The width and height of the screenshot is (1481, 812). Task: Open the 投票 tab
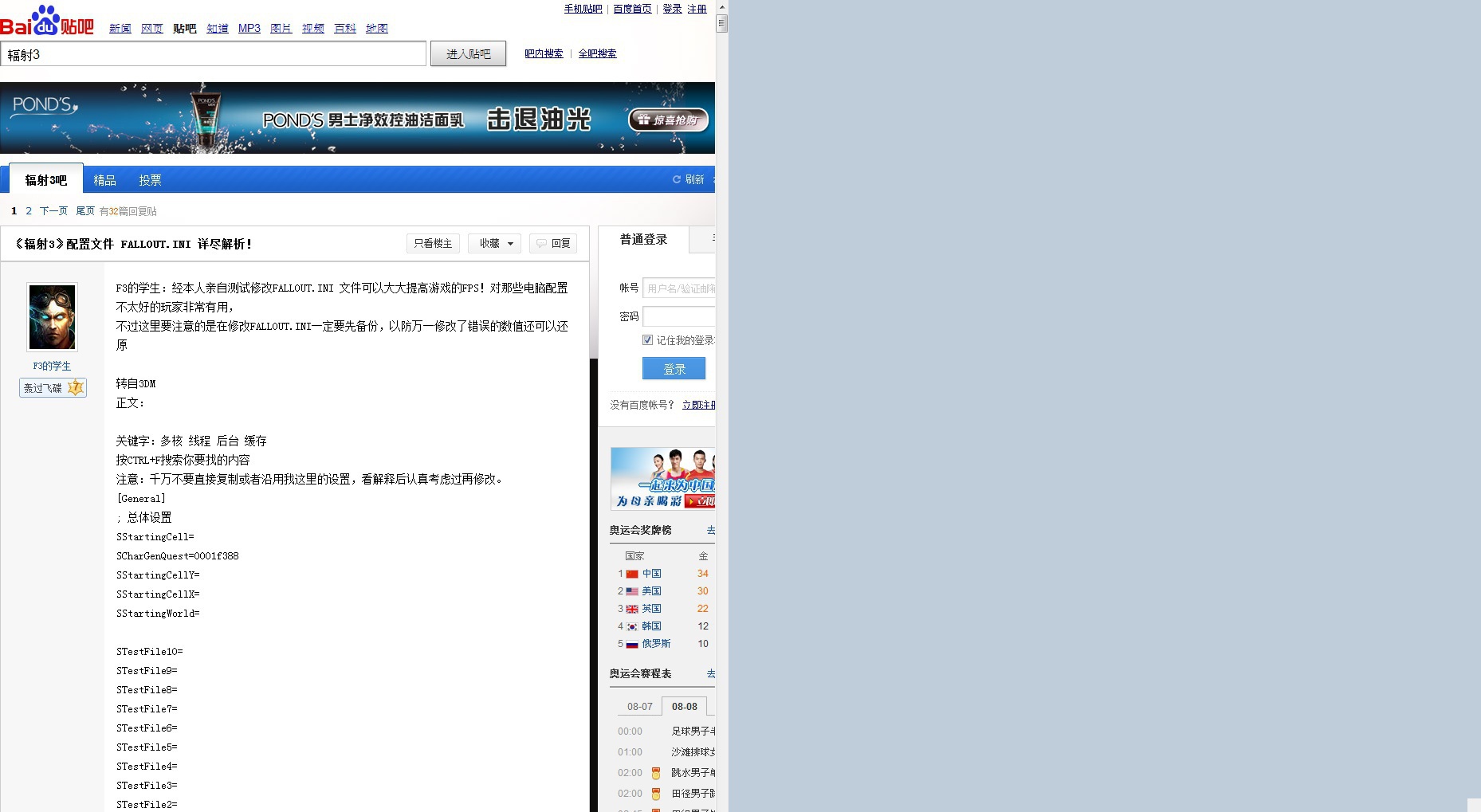click(150, 180)
